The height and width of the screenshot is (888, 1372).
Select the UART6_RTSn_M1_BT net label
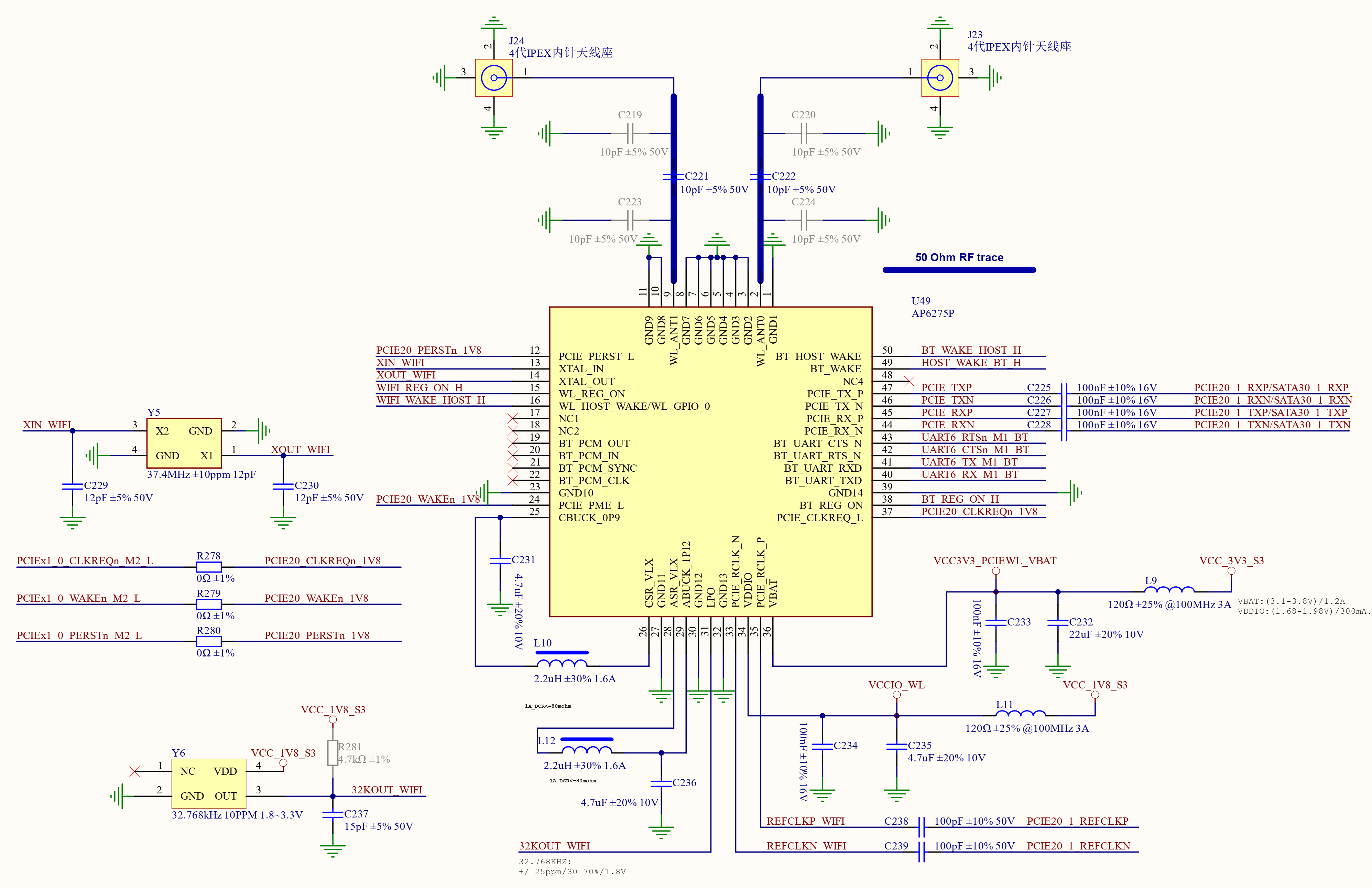pos(974,438)
